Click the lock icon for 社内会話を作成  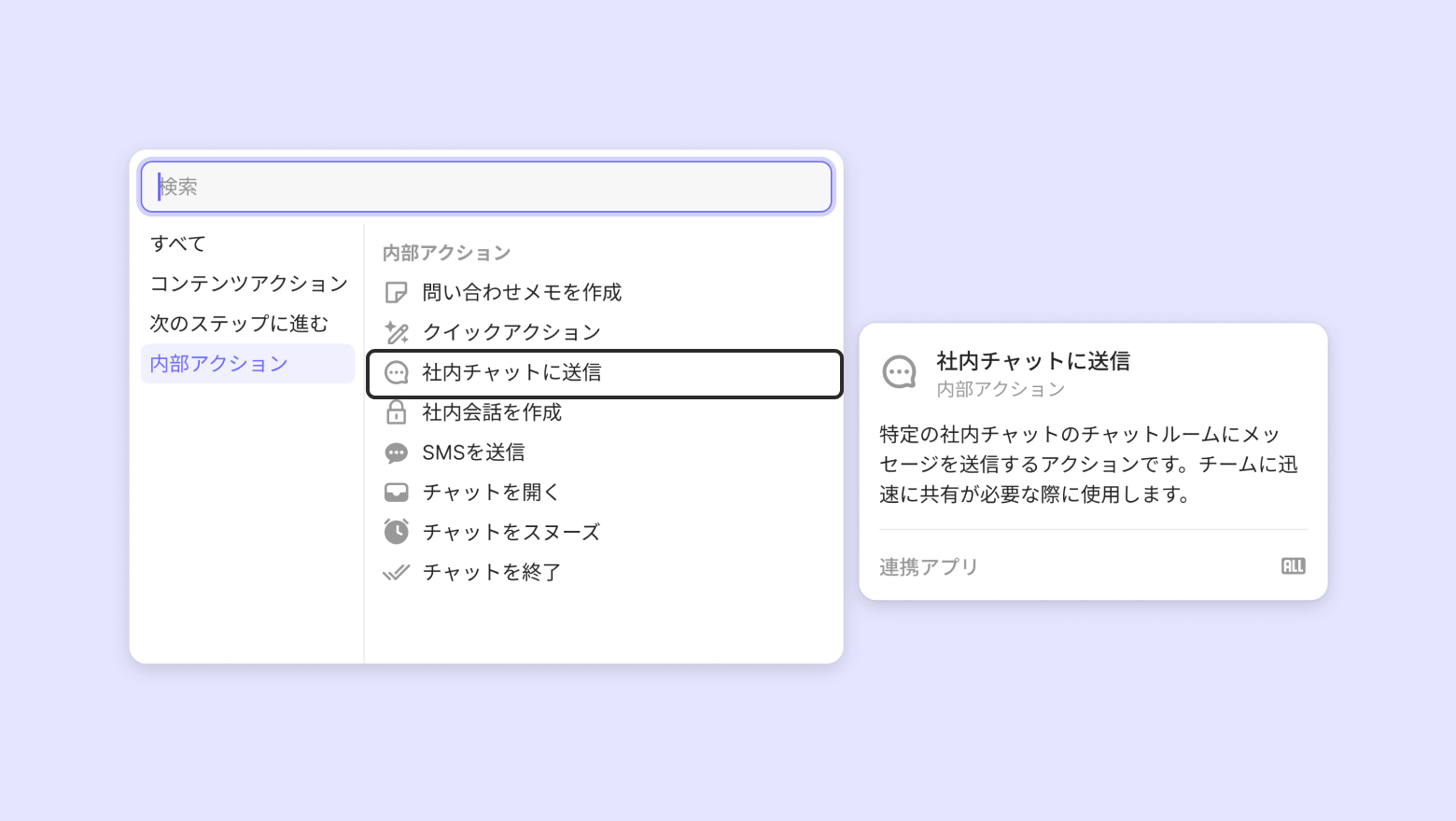[x=397, y=412]
